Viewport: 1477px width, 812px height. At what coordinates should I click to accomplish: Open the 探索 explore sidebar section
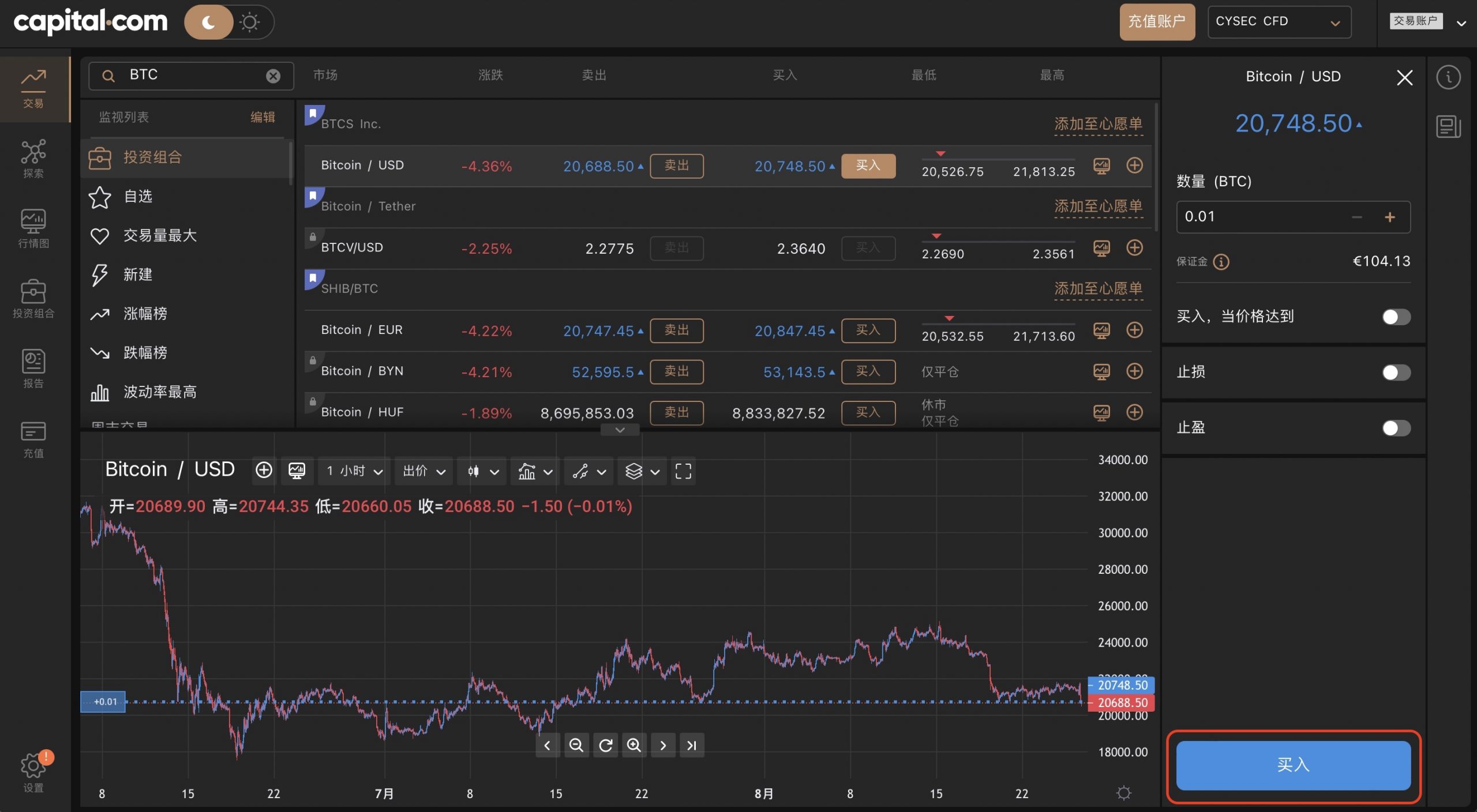pyautogui.click(x=33, y=159)
